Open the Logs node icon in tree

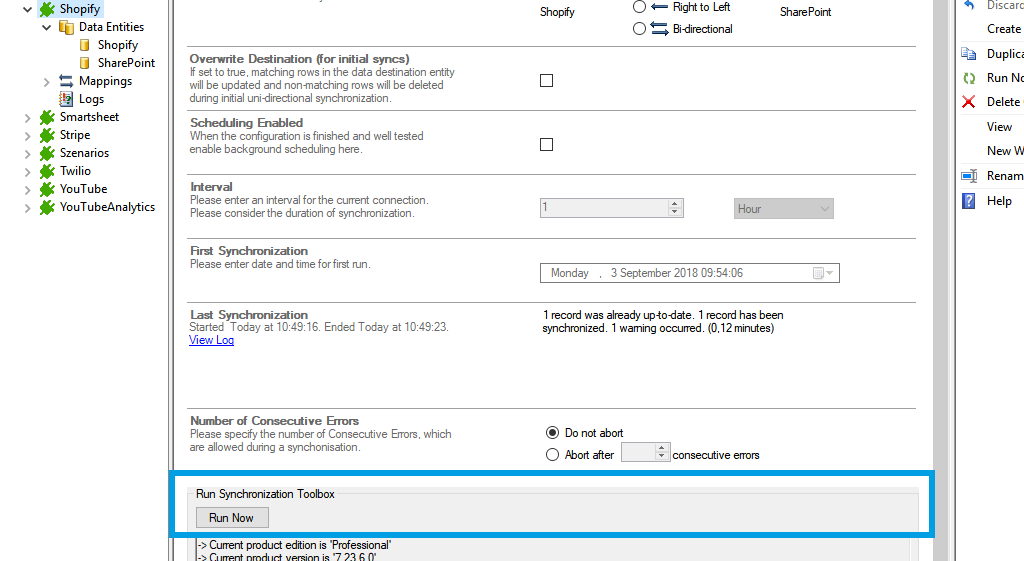coord(66,99)
